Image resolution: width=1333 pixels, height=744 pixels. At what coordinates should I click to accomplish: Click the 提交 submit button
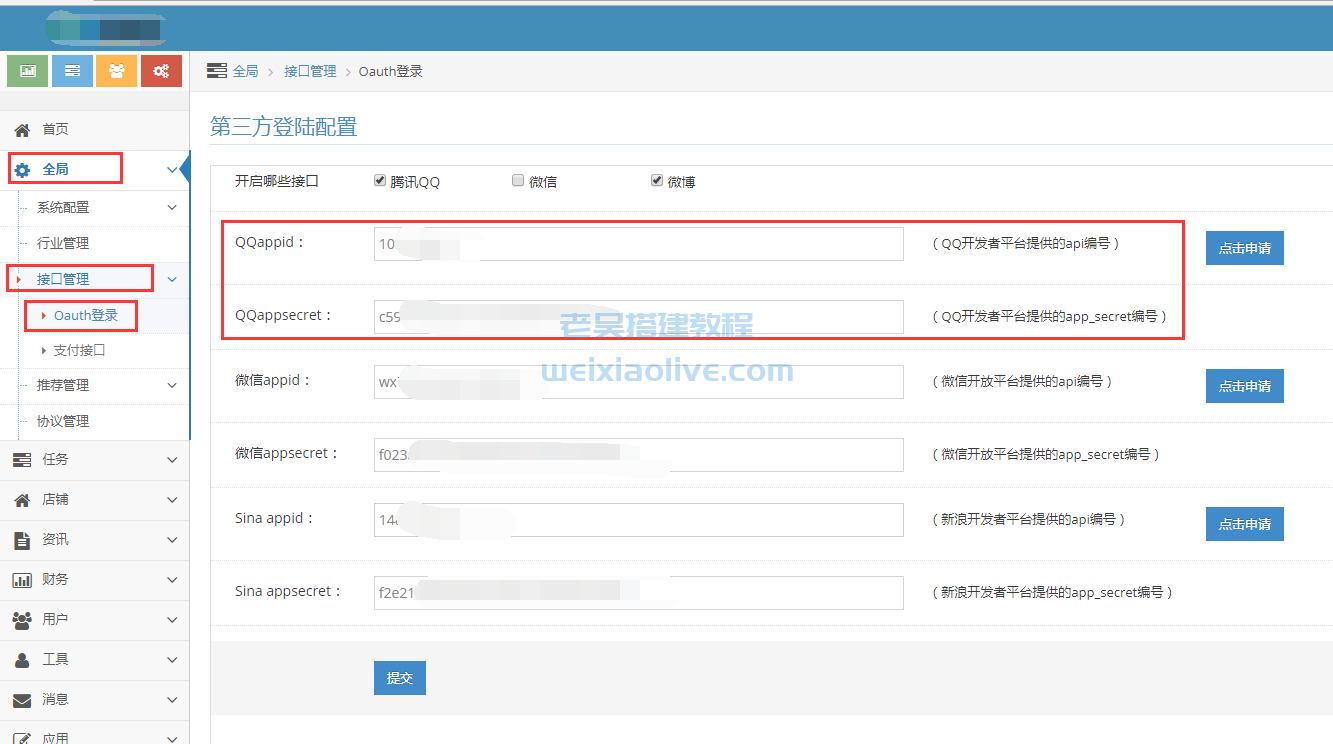pos(399,677)
